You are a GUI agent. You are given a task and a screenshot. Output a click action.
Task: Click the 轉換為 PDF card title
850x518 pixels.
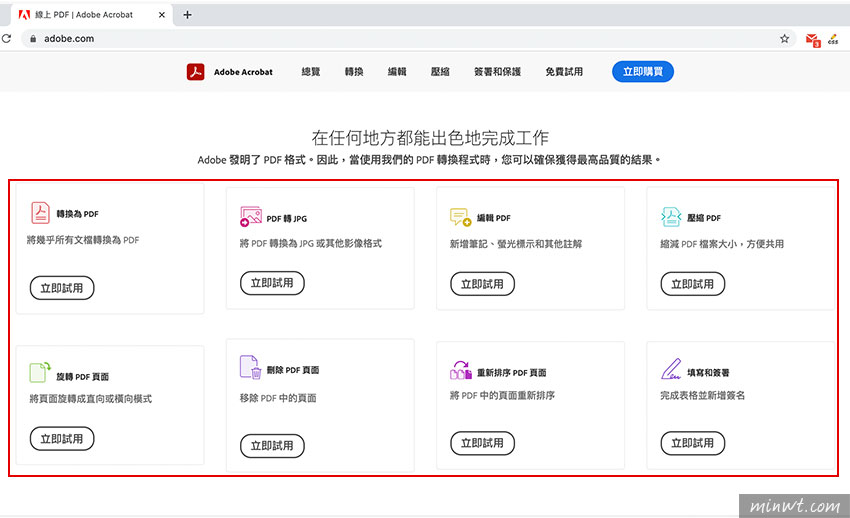tap(78, 214)
